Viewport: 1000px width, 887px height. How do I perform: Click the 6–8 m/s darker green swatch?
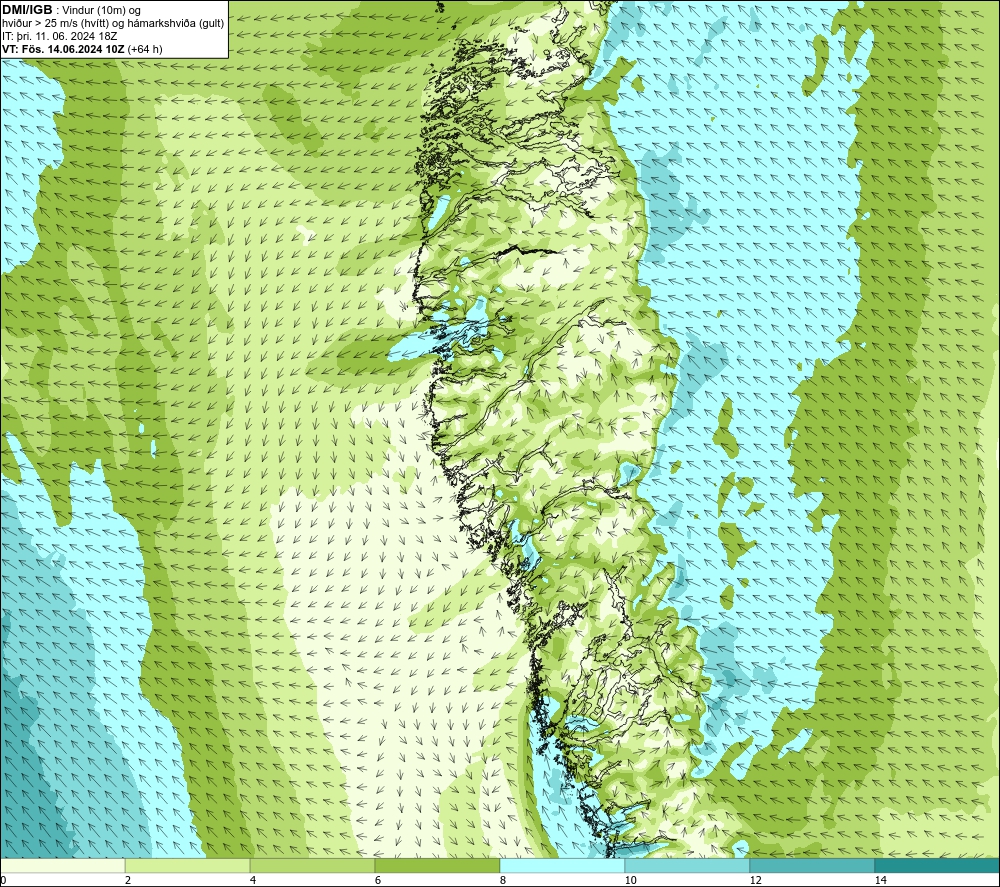[x=438, y=866]
